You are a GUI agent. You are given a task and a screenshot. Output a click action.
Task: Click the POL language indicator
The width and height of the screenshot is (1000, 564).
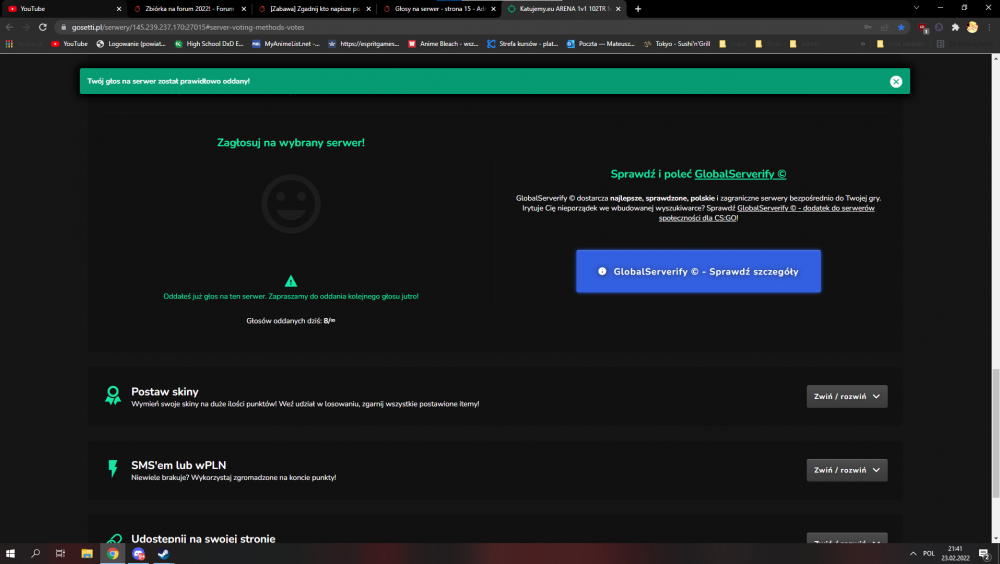929,554
